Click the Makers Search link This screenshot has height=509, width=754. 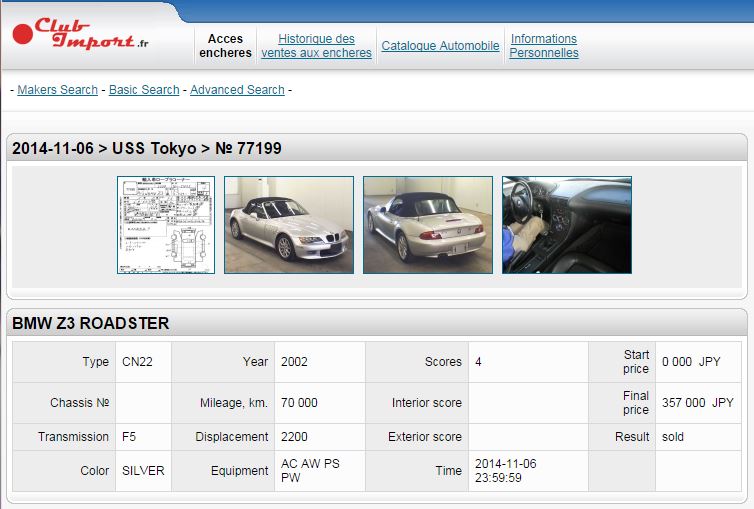click(58, 90)
